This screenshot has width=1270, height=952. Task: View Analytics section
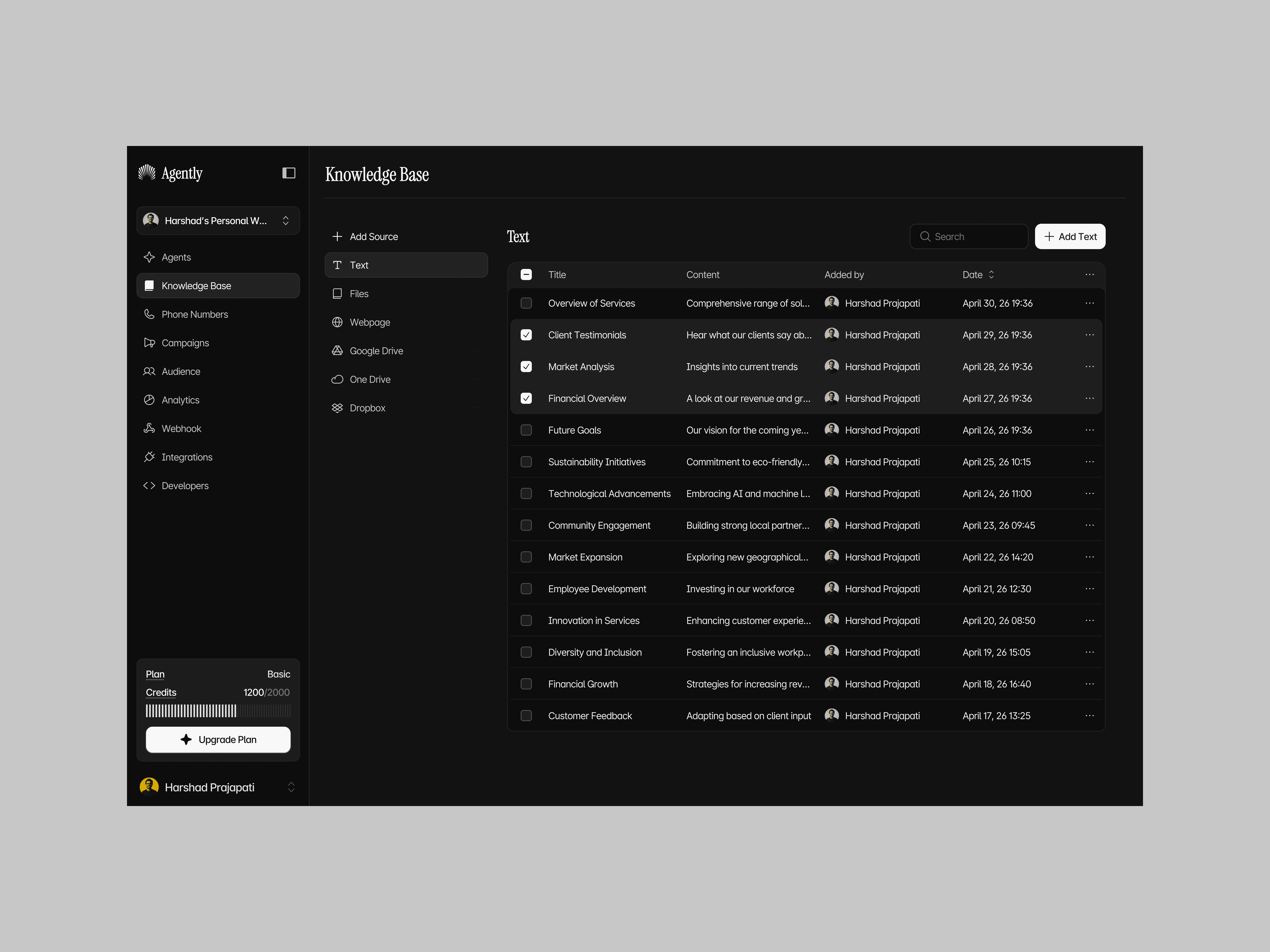pos(218,400)
